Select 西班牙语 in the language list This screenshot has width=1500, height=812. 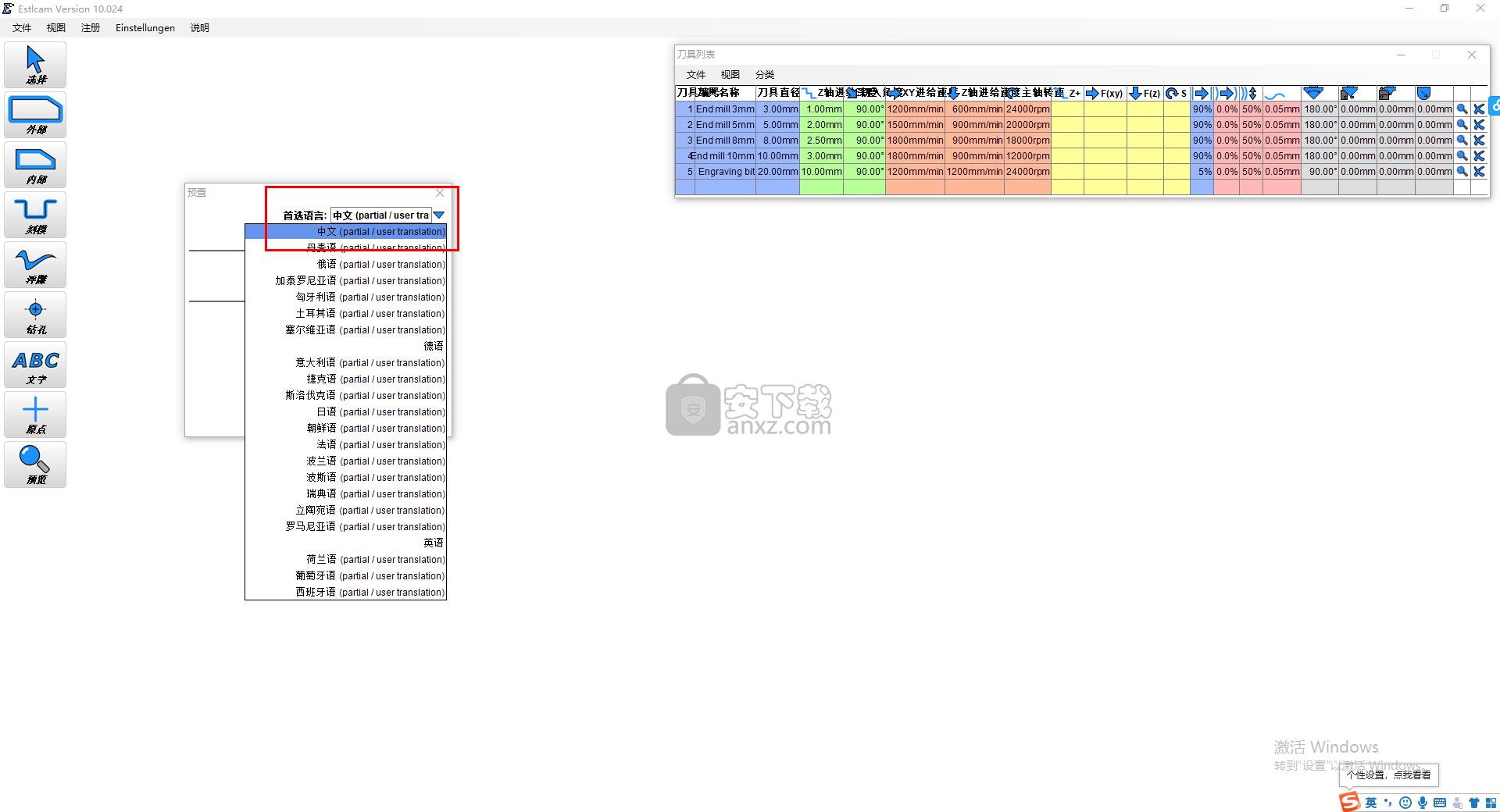click(345, 592)
